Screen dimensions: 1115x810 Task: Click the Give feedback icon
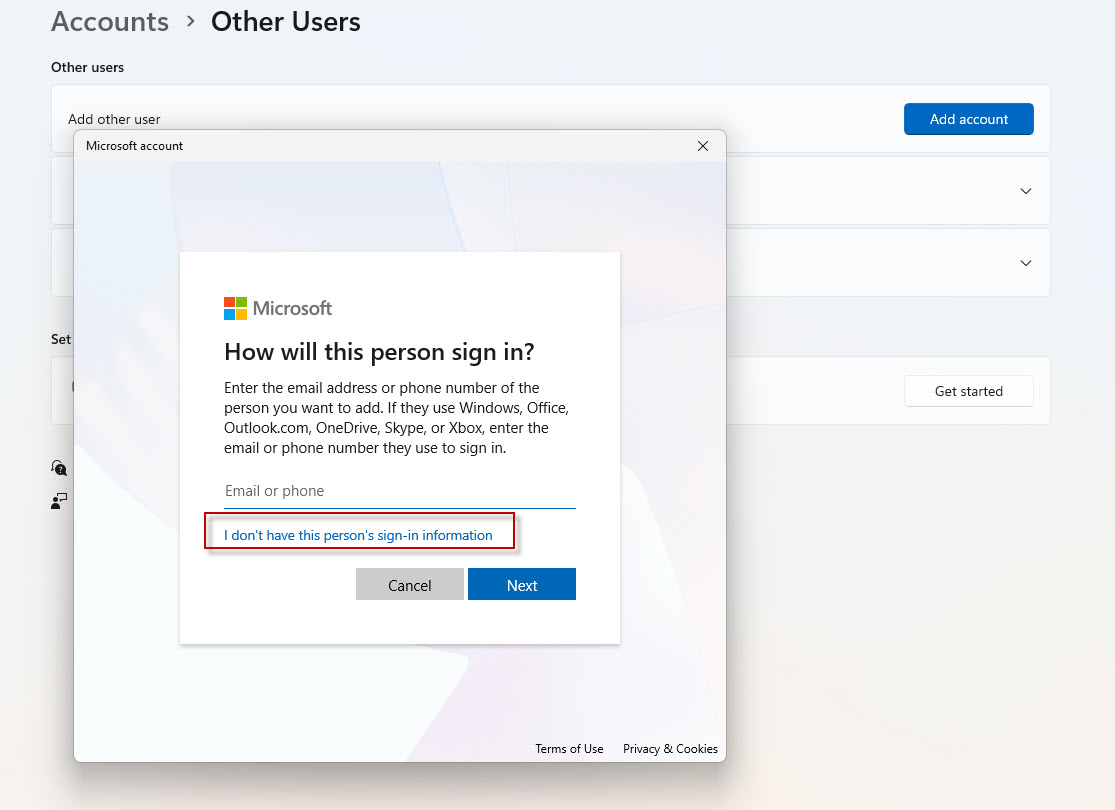[59, 501]
